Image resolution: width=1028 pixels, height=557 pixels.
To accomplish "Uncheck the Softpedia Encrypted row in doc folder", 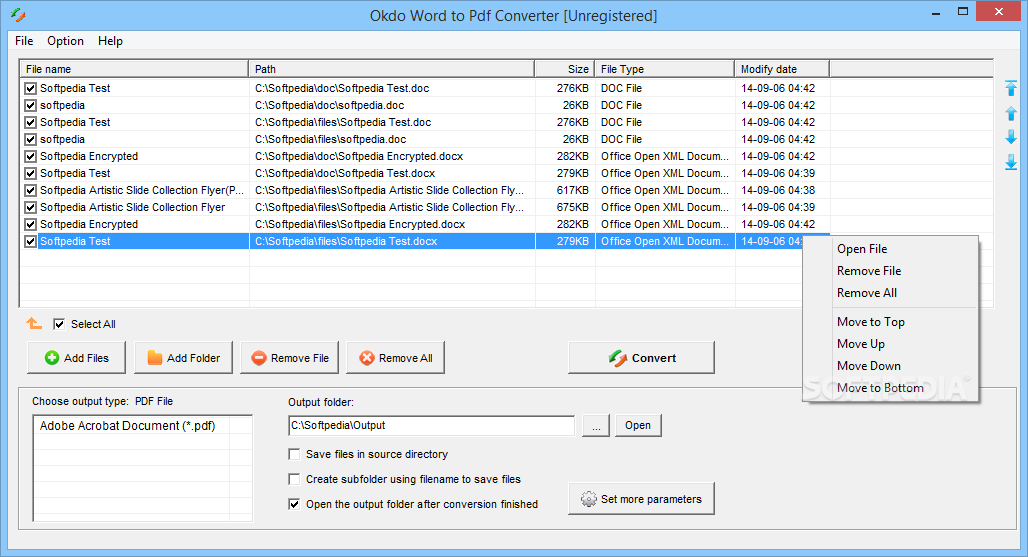I will [x=30, y=156].
